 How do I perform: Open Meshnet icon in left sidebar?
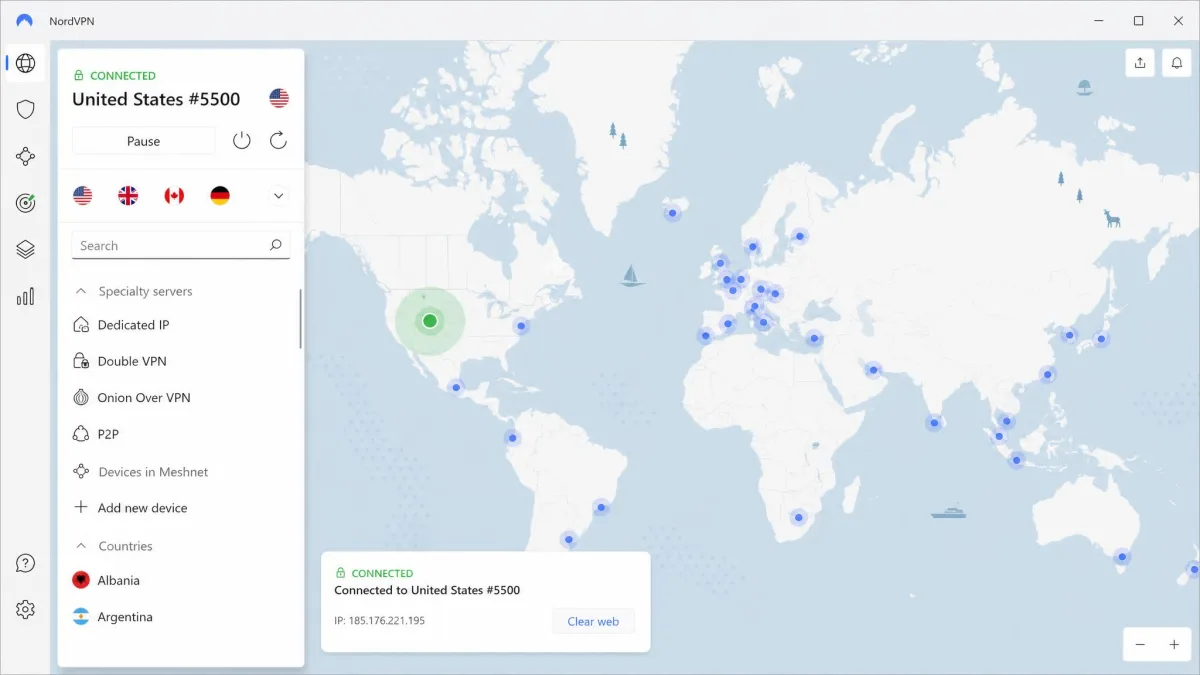point(26,156)
